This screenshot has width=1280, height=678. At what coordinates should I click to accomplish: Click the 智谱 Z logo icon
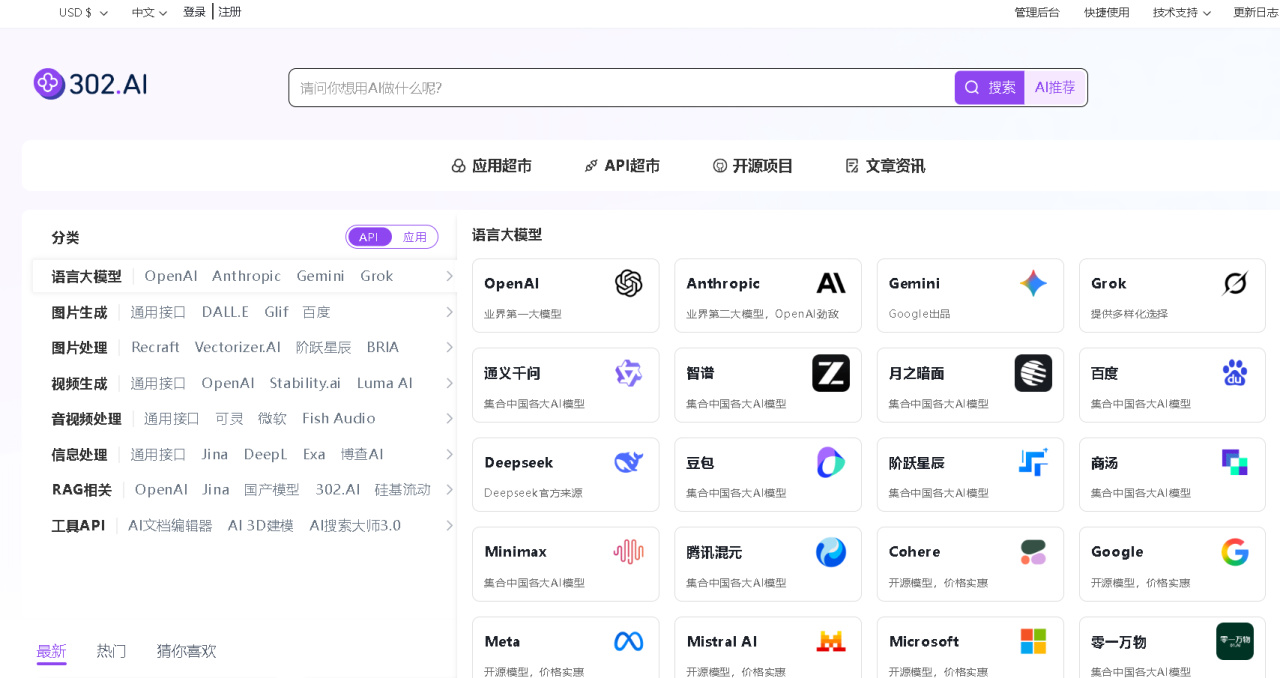(x=831, y=373)
